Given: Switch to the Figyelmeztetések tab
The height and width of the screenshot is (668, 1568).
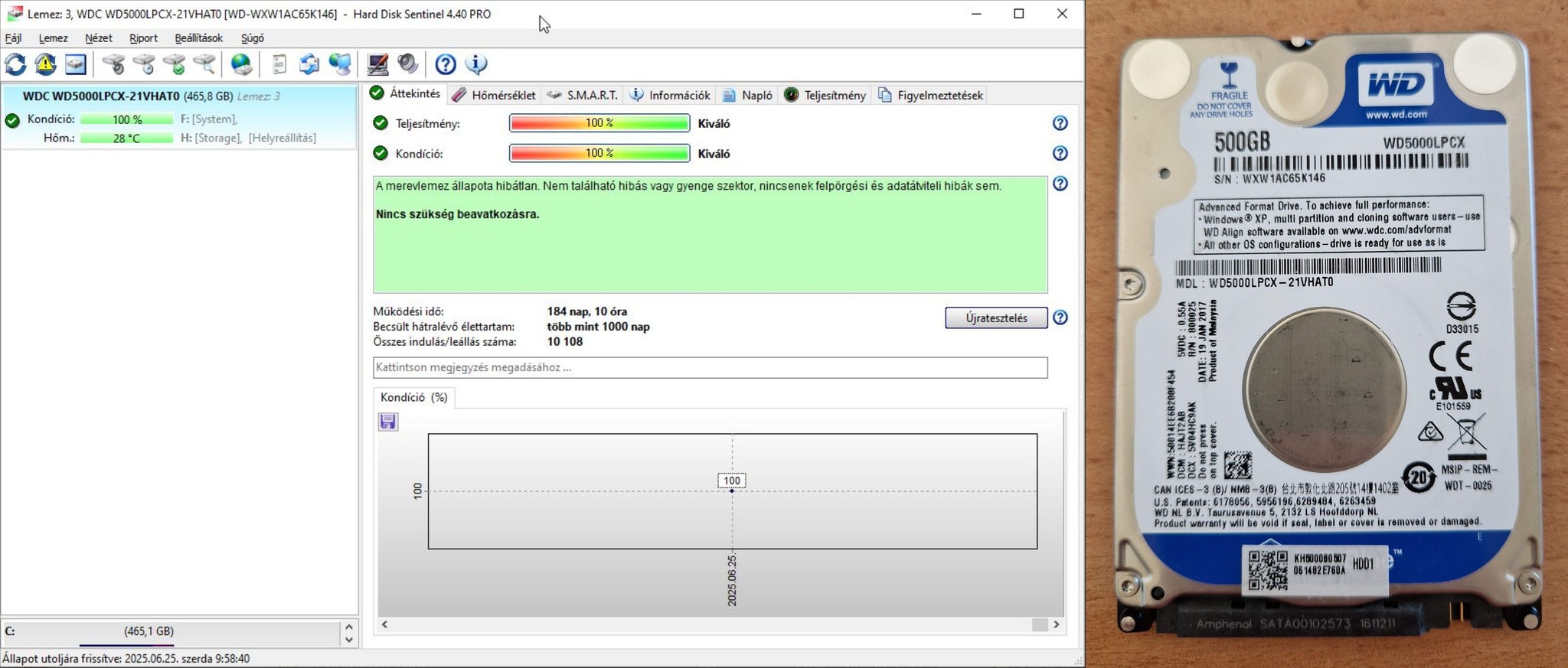Looking at the screenshot, I should (x=930, y=95).
